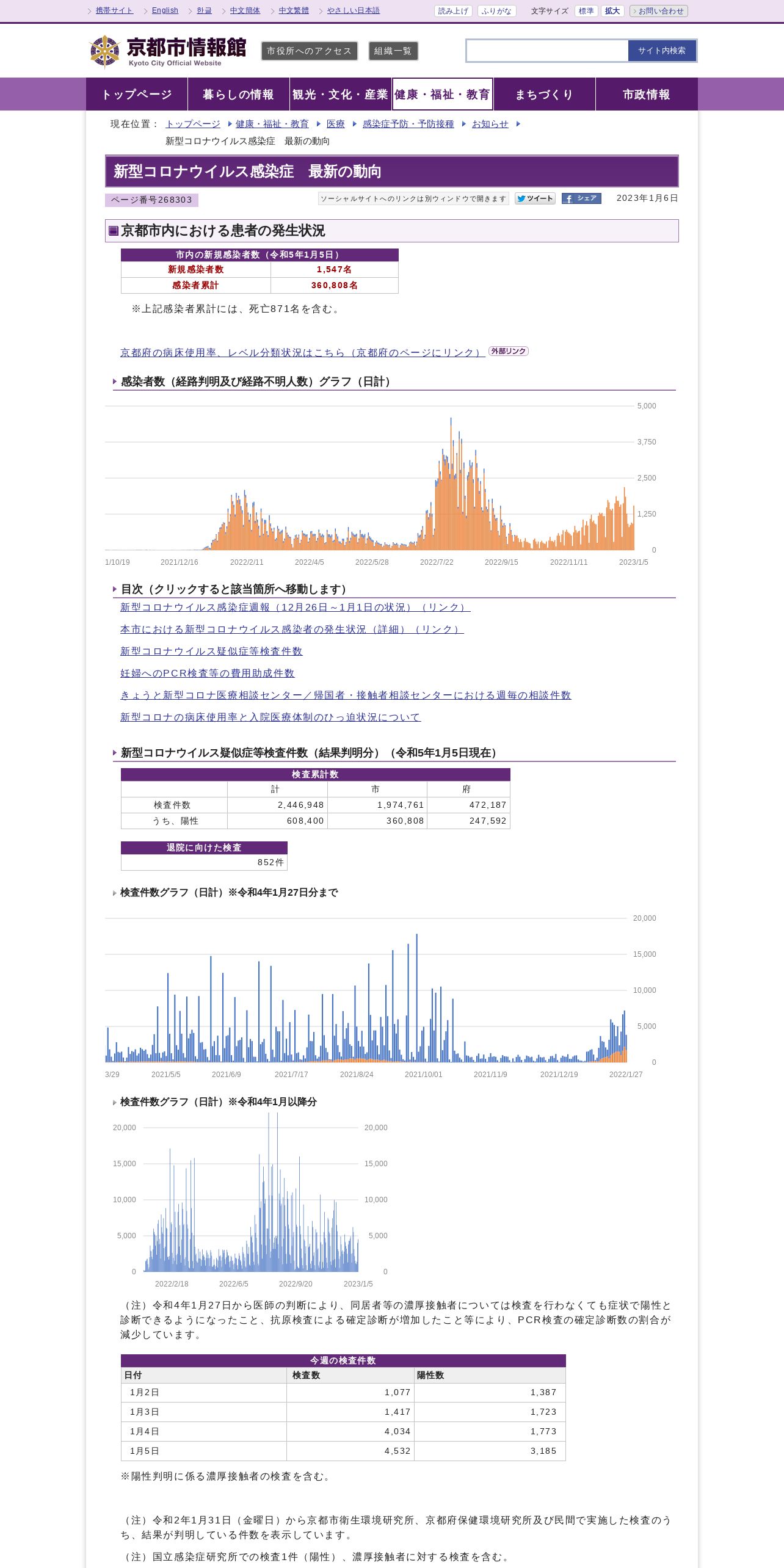Share the page via Tweet button
The height and width of the screenshot is (1568, 784).
coord(535,198)
